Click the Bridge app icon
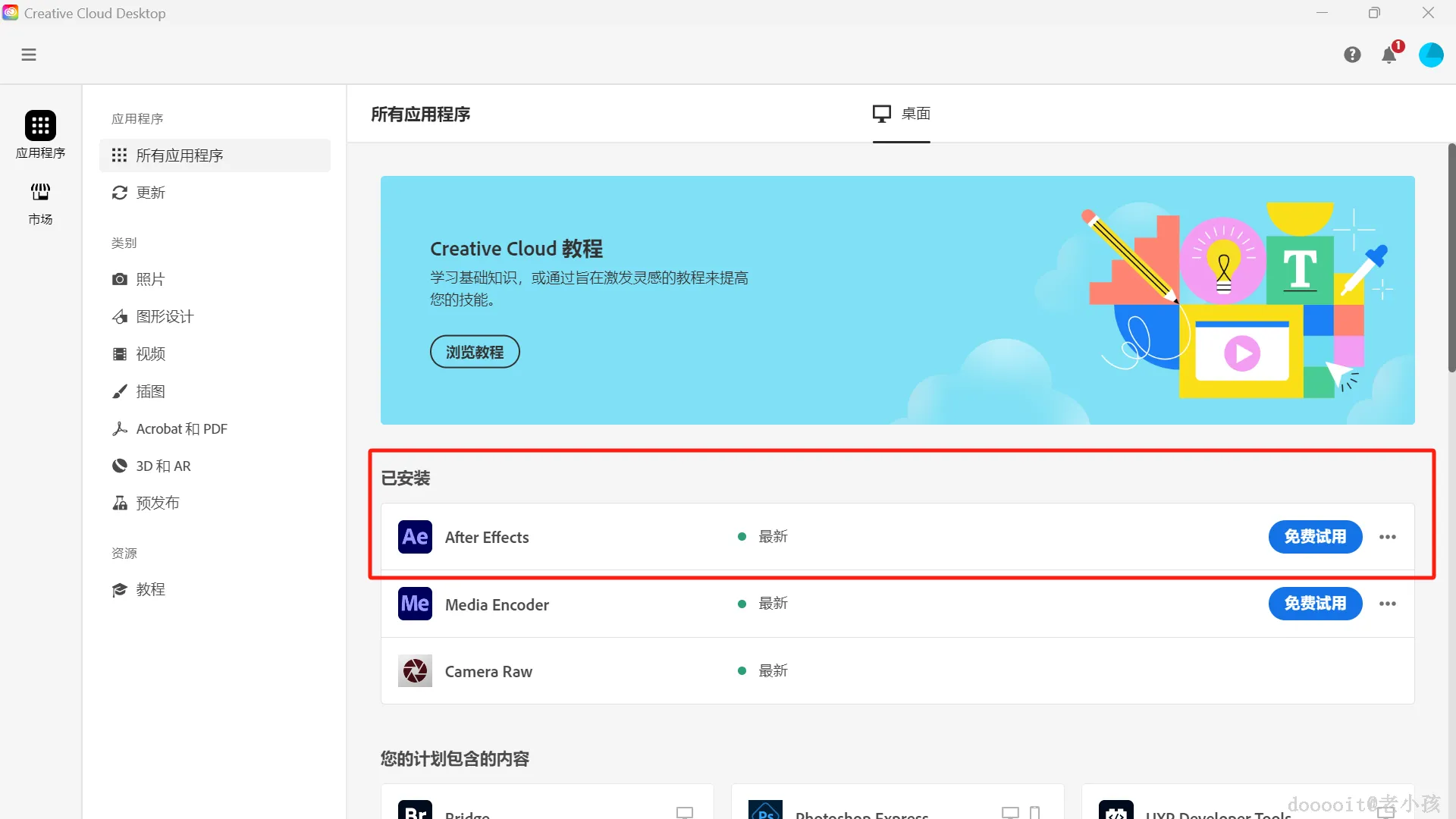 pyautogui.click(x=414, y=811)
